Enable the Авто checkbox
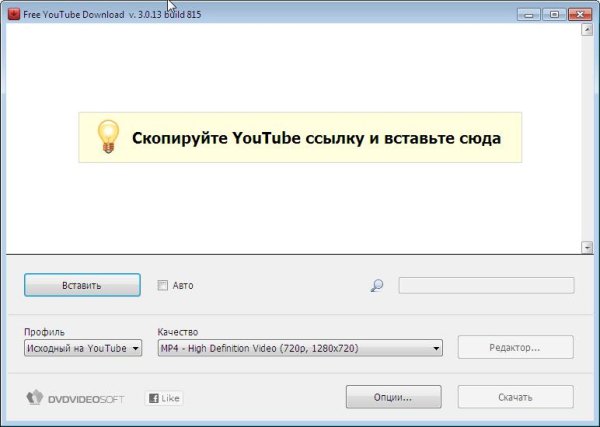The image size is (600, 427). point(163,285)
